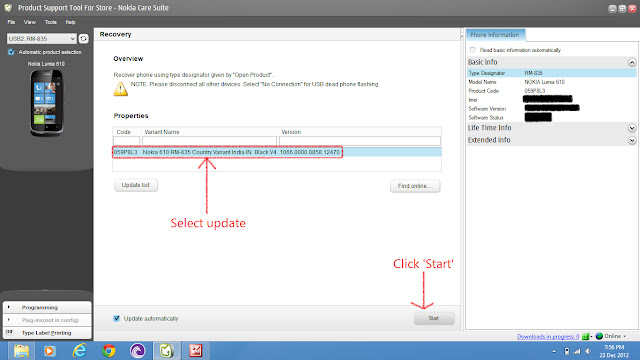Click the Find online... button

415,186
